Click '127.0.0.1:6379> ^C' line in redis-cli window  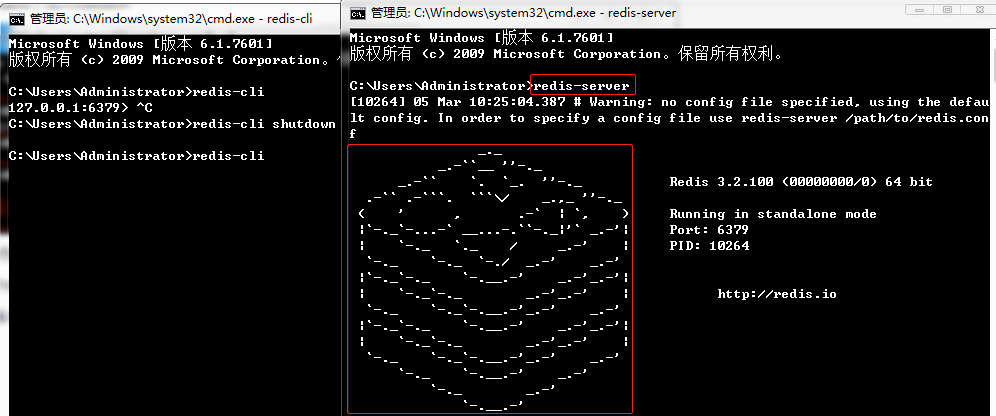click(x=81, y=108)
